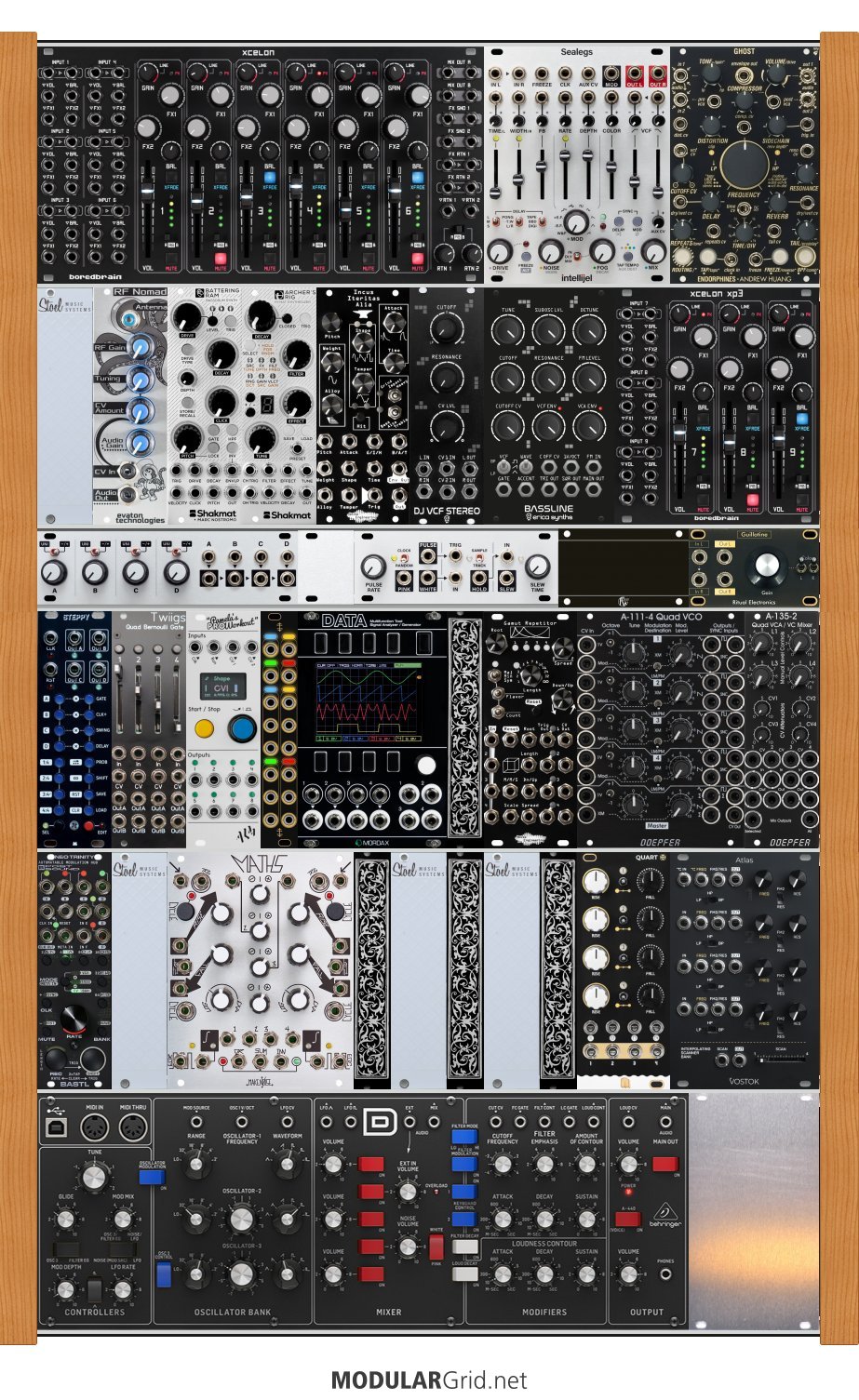
Task: Turn the DRIVE knob on Battering Ram
Action: pos(185,318)
